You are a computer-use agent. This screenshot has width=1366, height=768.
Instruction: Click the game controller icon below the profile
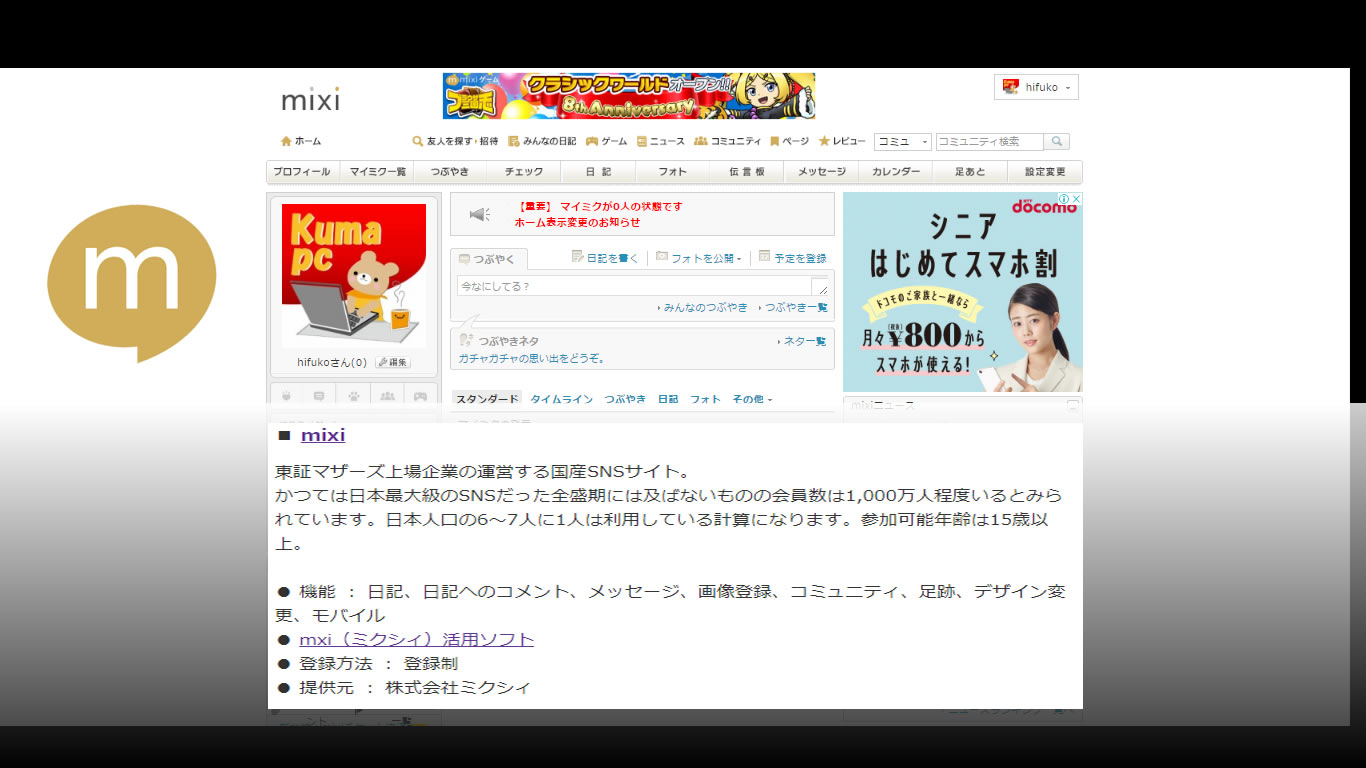pos(420,395)
